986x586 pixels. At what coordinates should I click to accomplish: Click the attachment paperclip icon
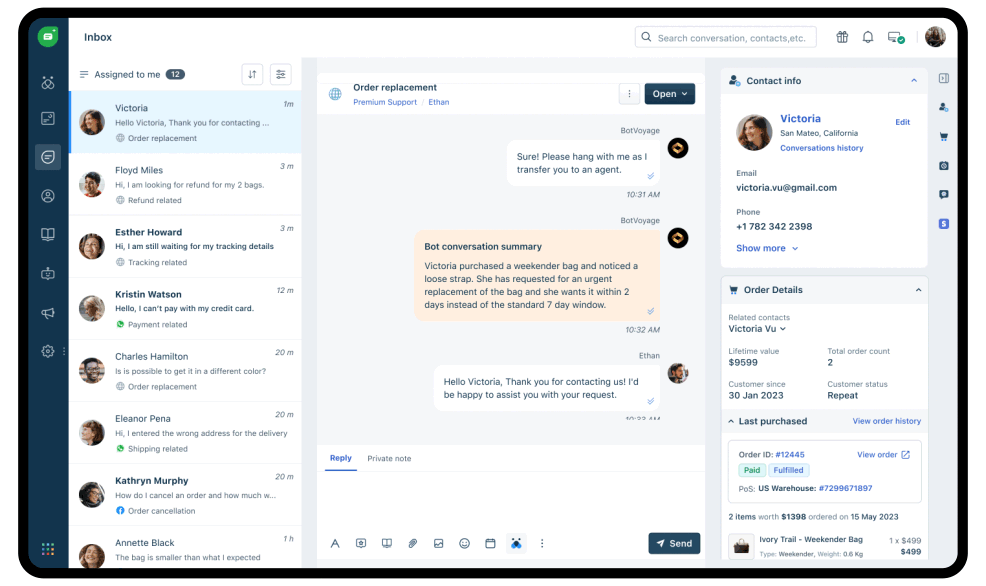click(x=412, y=544)
